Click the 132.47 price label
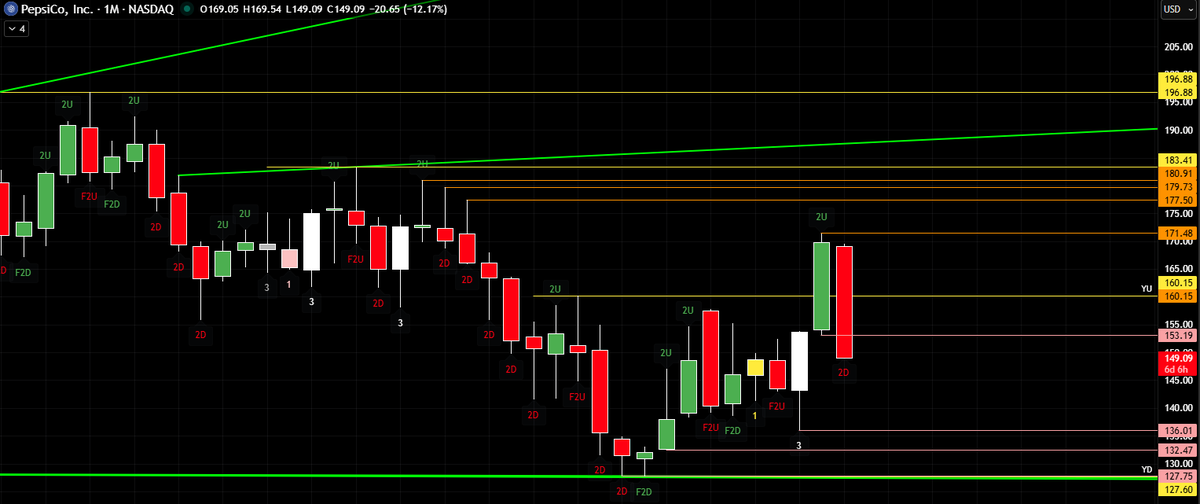Screen dimensions: 1200x504 pyautogui.click(x=1176, y=451)
